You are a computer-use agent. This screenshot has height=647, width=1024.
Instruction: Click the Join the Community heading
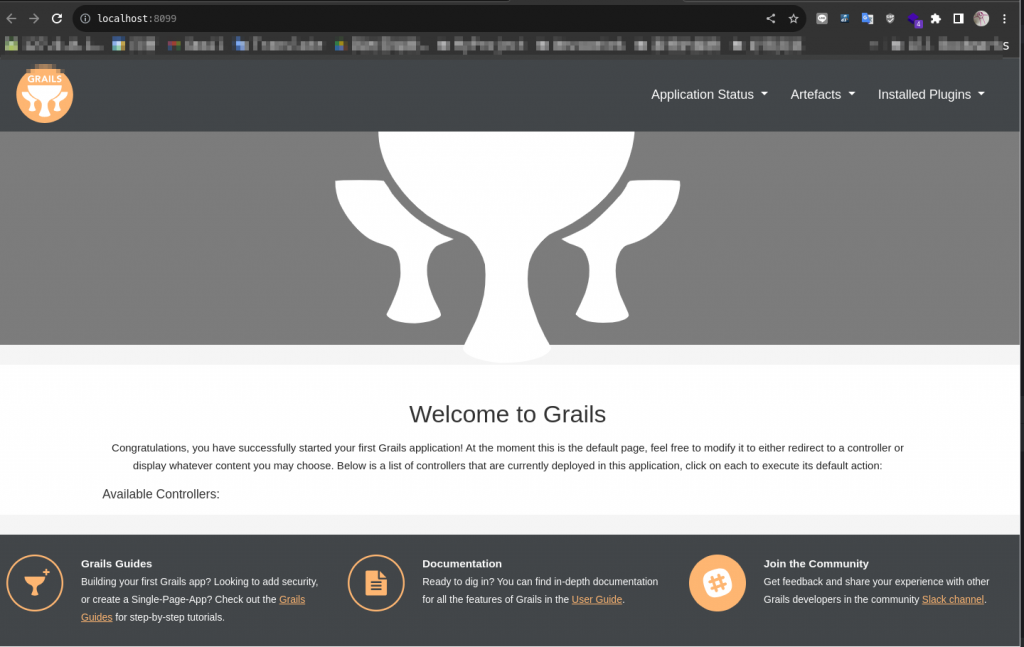point(816,563)
